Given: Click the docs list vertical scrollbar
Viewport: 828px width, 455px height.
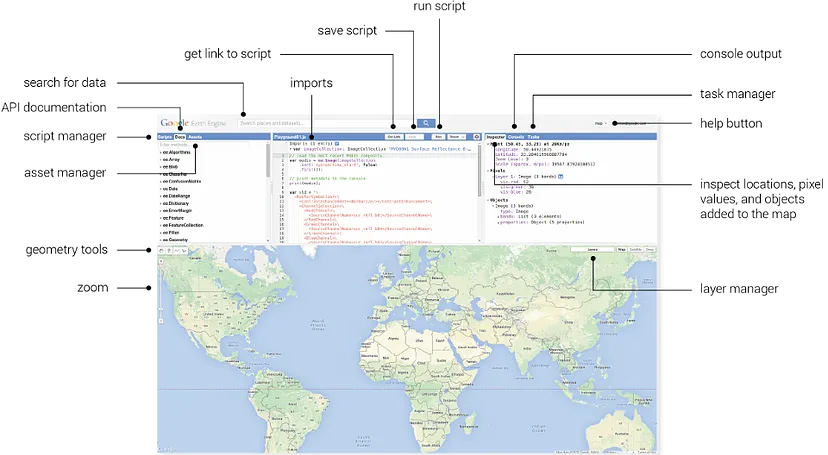Looking at the screenshot, I should (268, 160).
